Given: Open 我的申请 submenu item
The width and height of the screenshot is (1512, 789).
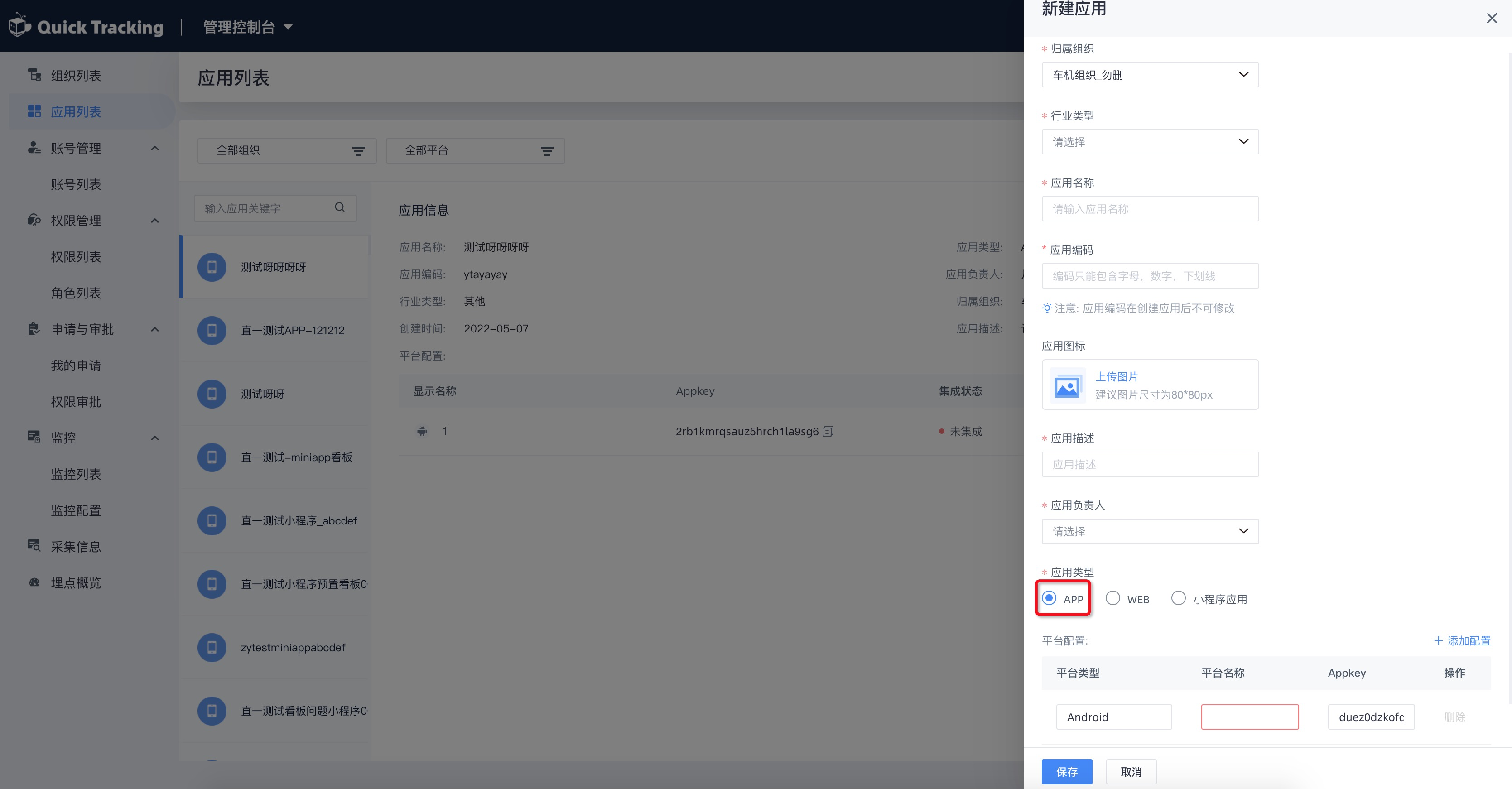Looking at the screenshot, I should [x=76, y=366].
